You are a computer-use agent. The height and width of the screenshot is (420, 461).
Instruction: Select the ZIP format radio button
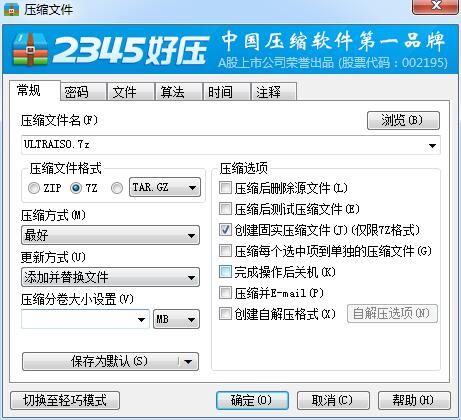point(34,188)
